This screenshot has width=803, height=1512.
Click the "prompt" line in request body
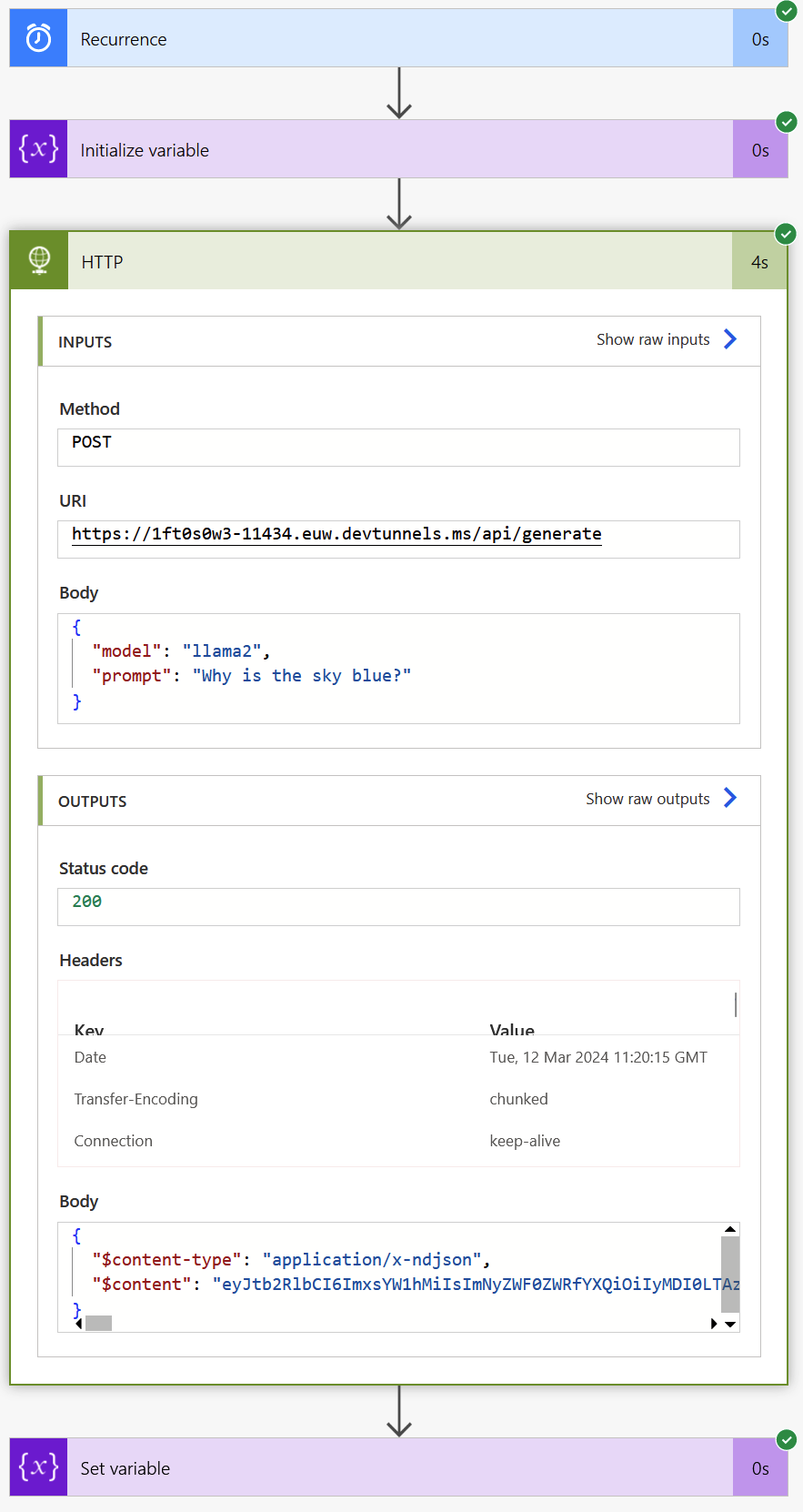[x=251, y=675]
